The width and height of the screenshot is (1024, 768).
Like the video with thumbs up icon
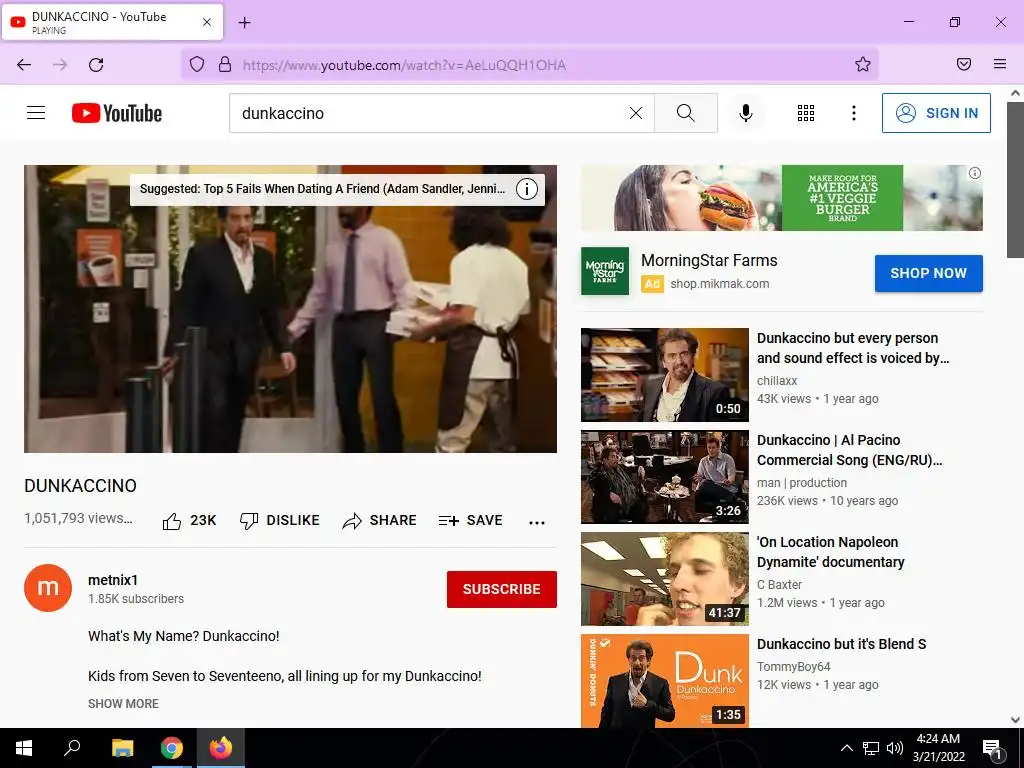(x=172, y=520)
